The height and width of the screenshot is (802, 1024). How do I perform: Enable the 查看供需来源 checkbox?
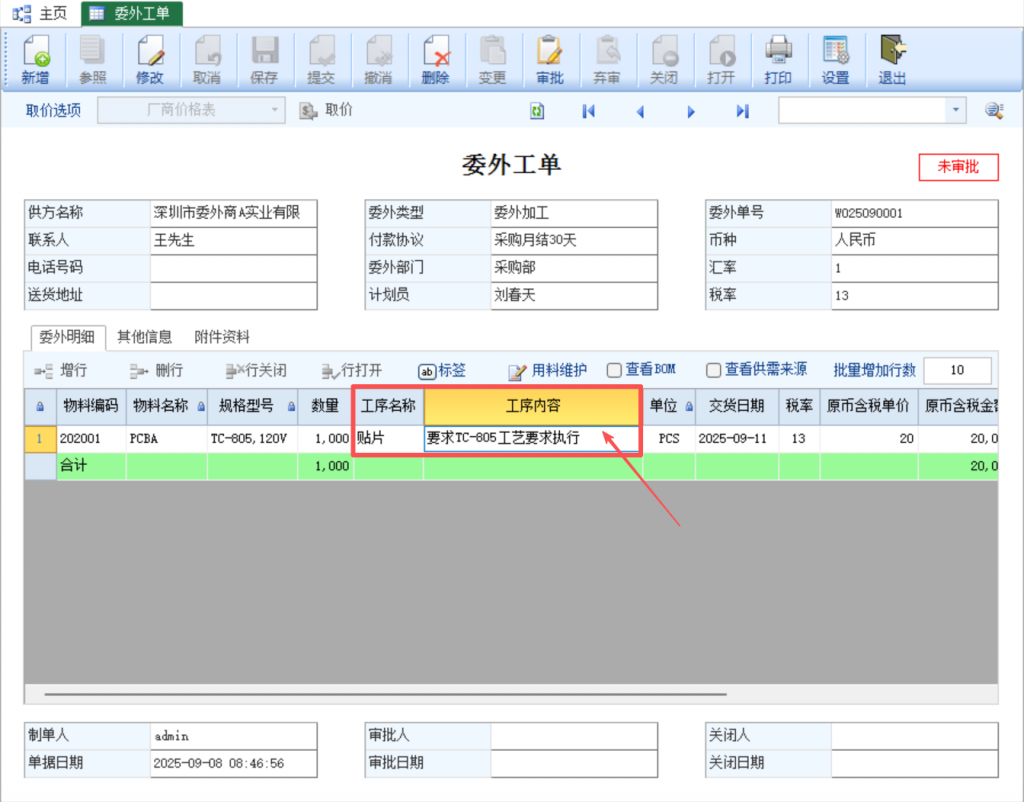(713, 370)
